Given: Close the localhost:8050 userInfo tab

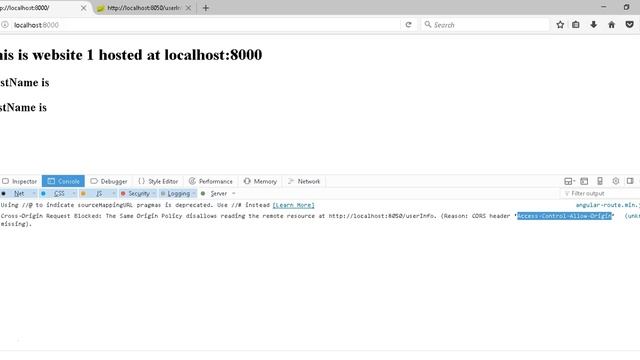Looking at the screenshot, I should click(x=188, y=8).
